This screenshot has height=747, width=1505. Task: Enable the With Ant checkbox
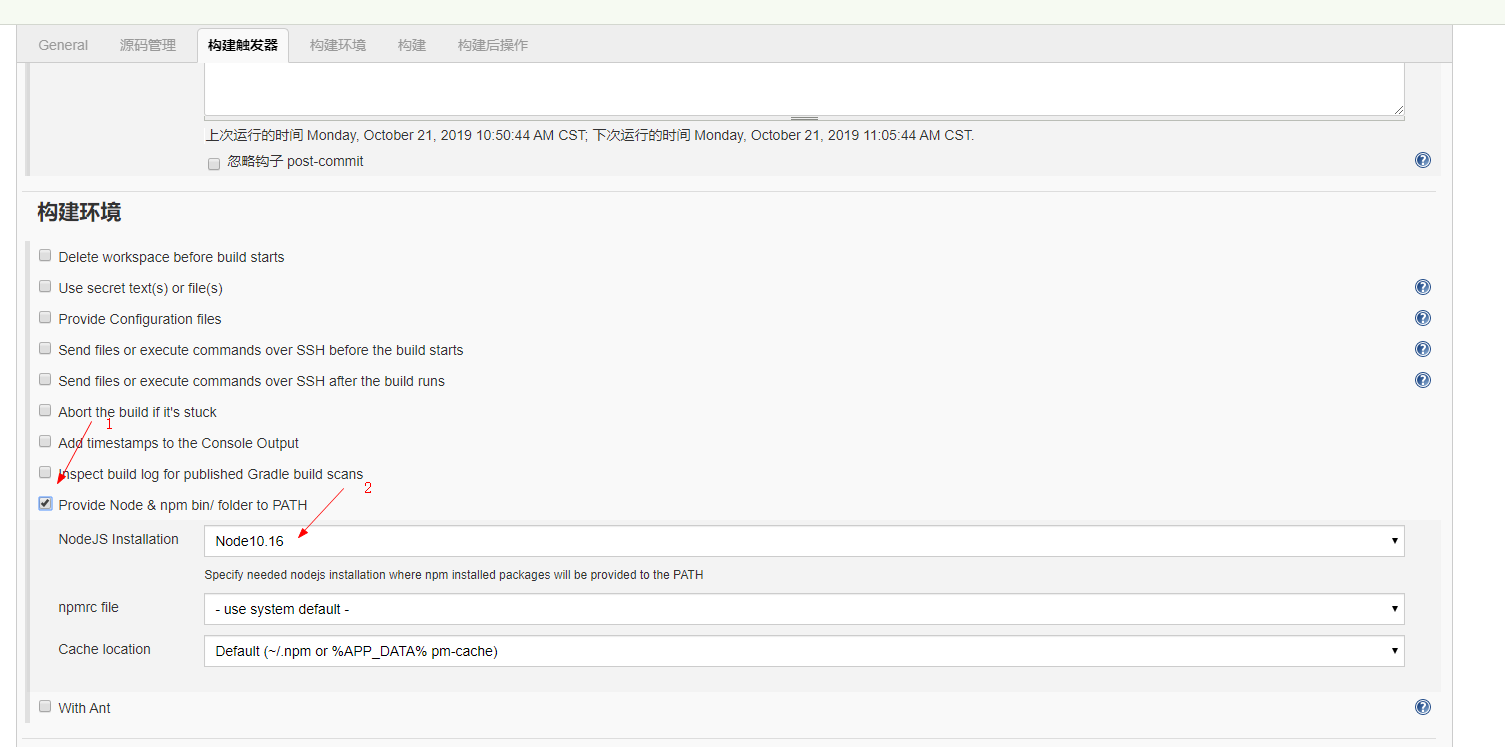pyautogui.click(x=45, y=707)
